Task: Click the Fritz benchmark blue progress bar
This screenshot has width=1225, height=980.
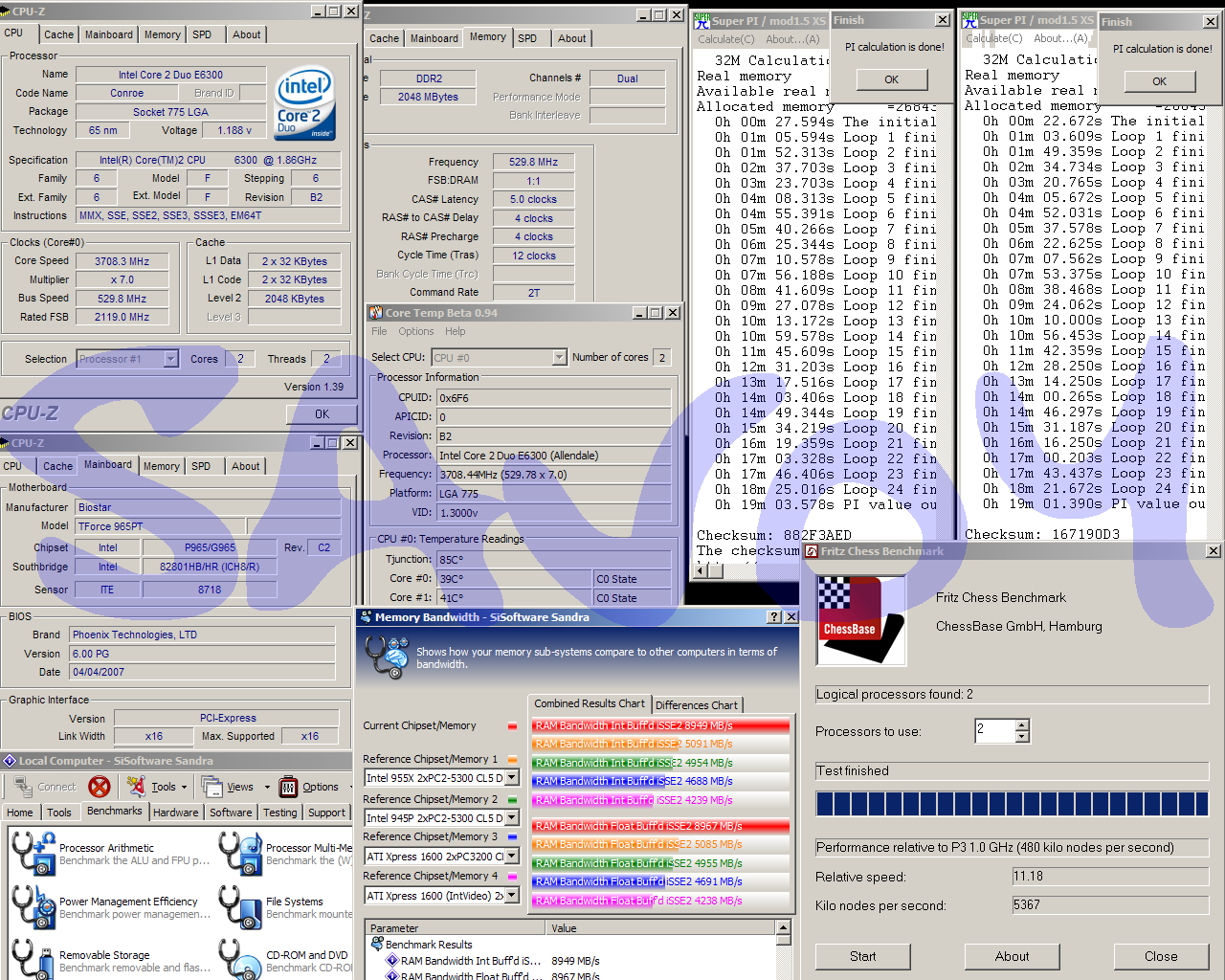Action: point(1012,803)
